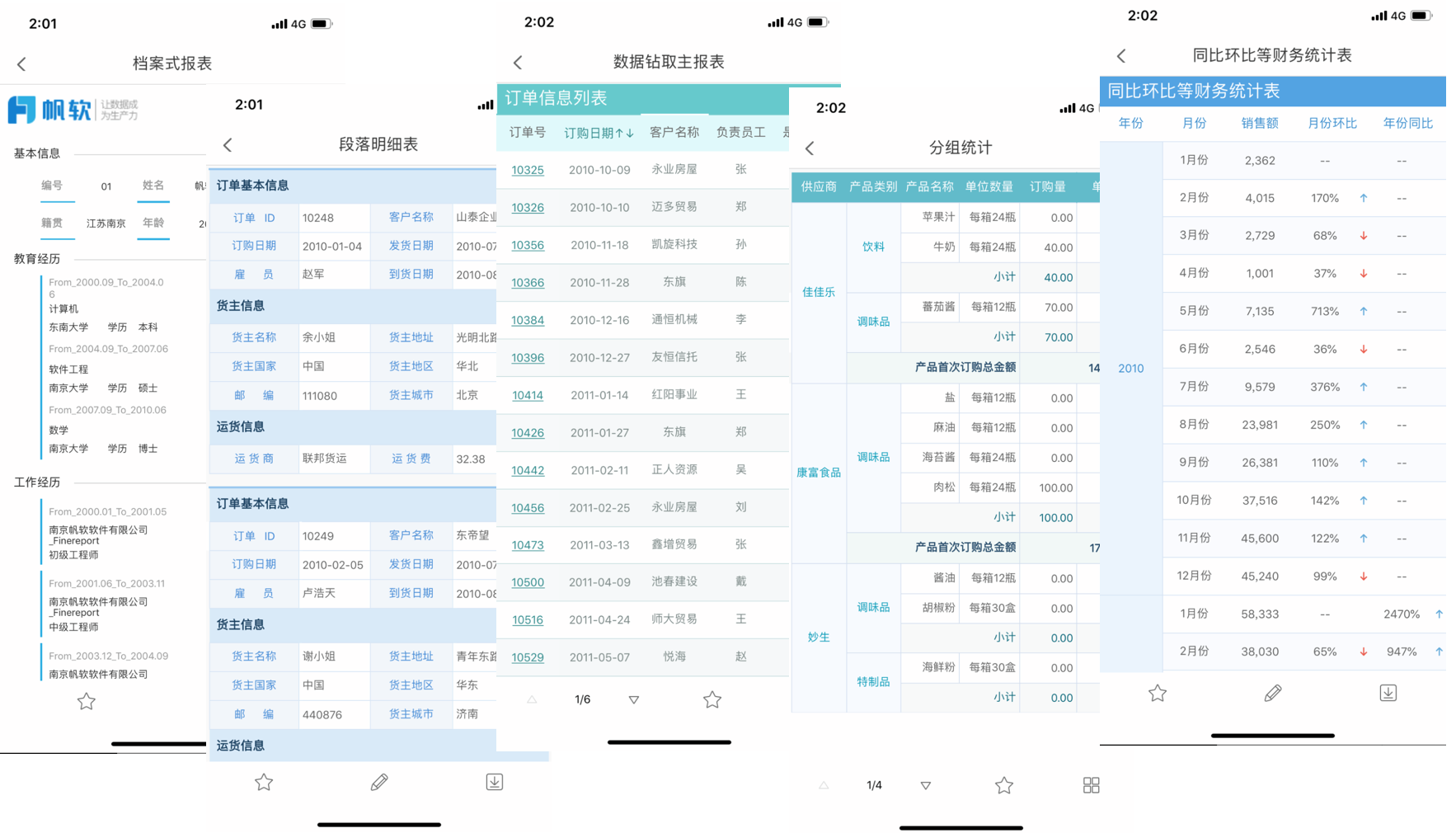Tap previous page triangle beside 1/4
This screenshot has width=1456, height=833.
(824, 785)
